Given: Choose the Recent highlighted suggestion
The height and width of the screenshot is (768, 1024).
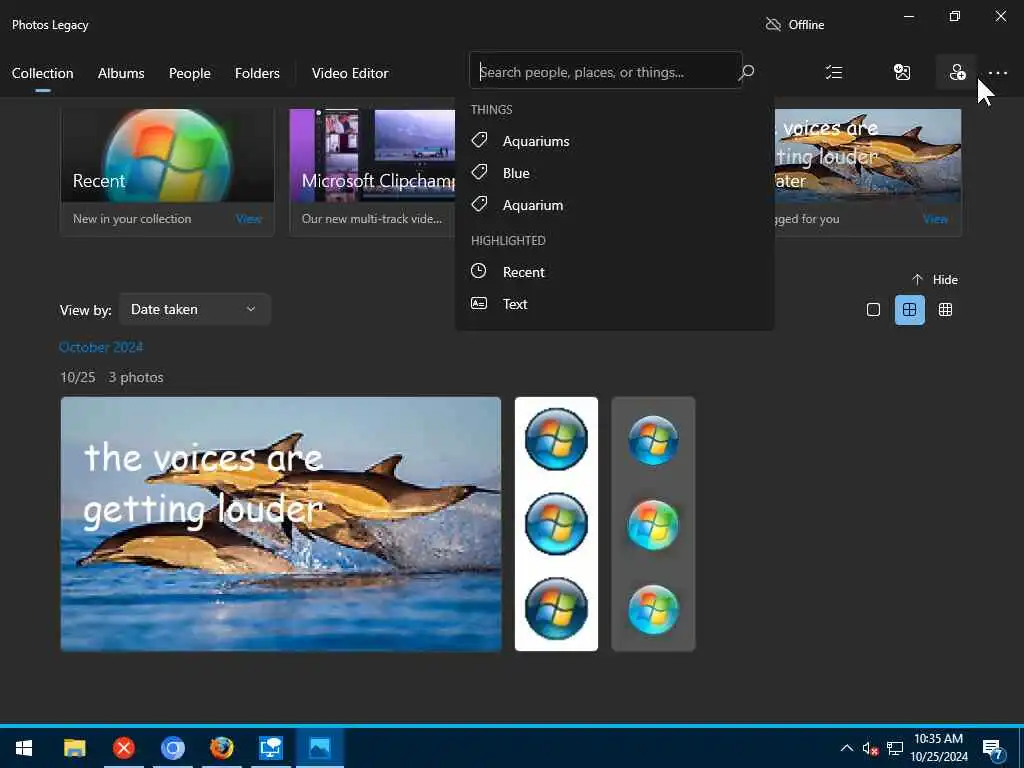Looking at the screenshot, I should pyautogui.click(x=615, y=272).
